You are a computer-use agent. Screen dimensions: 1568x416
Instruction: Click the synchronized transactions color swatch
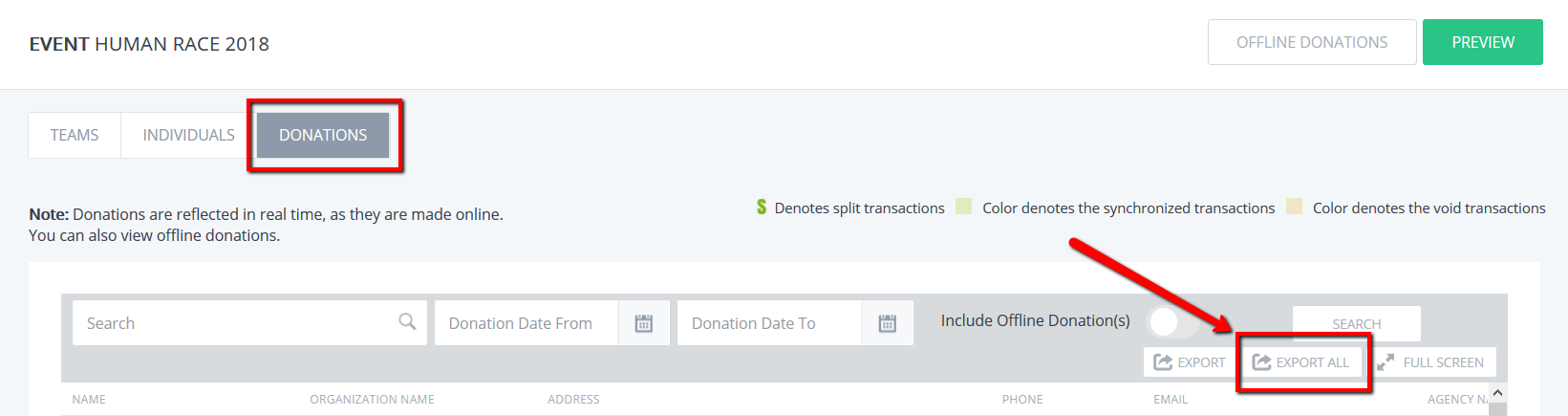tap(964, 207)
